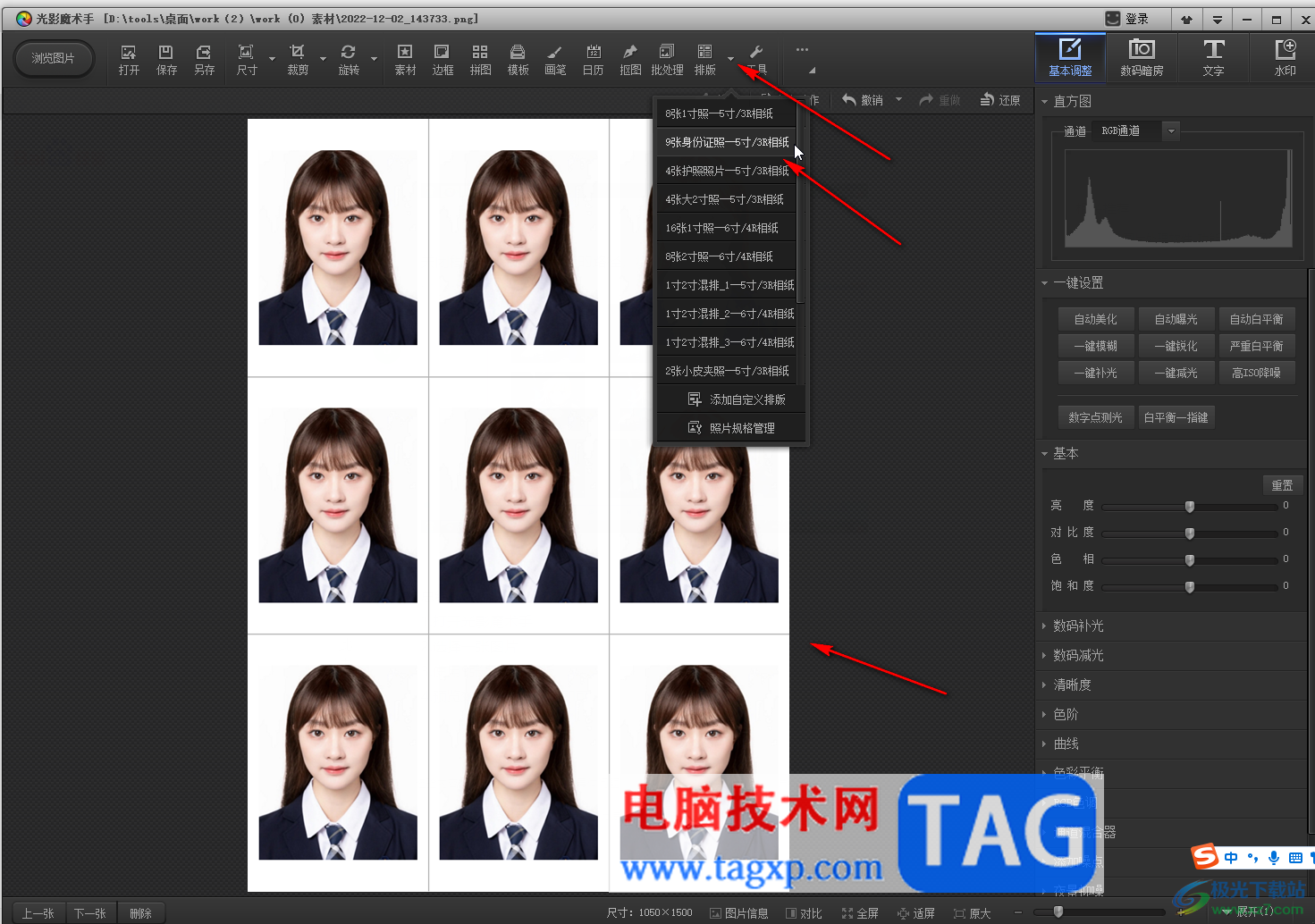Launch the 拼图 collage tool
The height and width of the screenshot is (924, 1315).
point(480,59)
